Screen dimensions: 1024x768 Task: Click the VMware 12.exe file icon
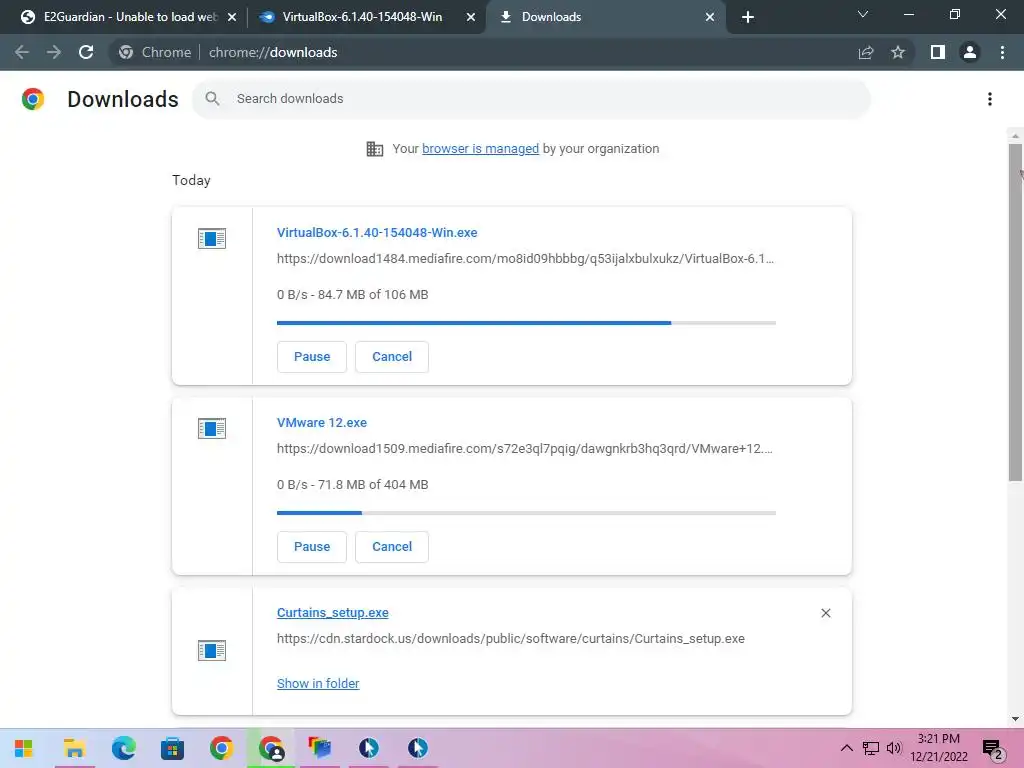click(212, 428)
